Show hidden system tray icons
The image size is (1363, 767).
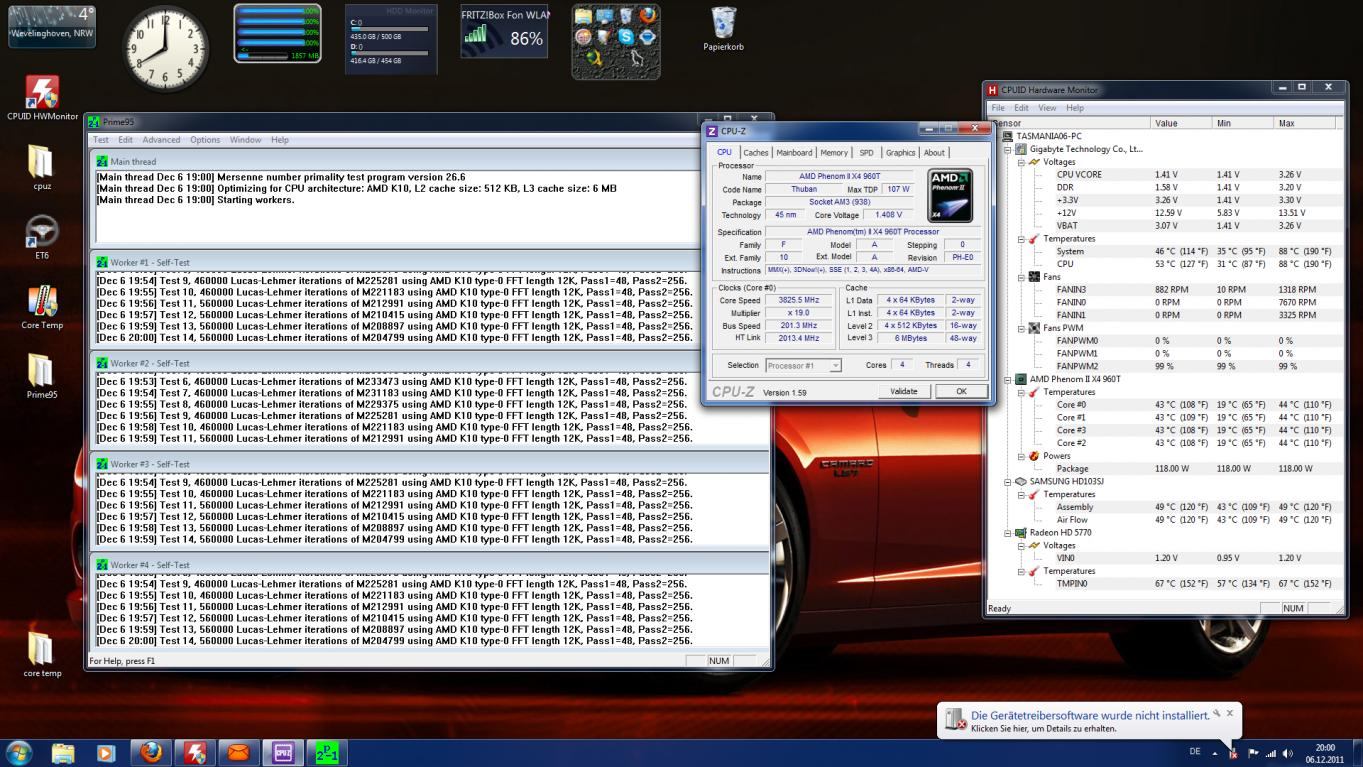point(1215,753)
